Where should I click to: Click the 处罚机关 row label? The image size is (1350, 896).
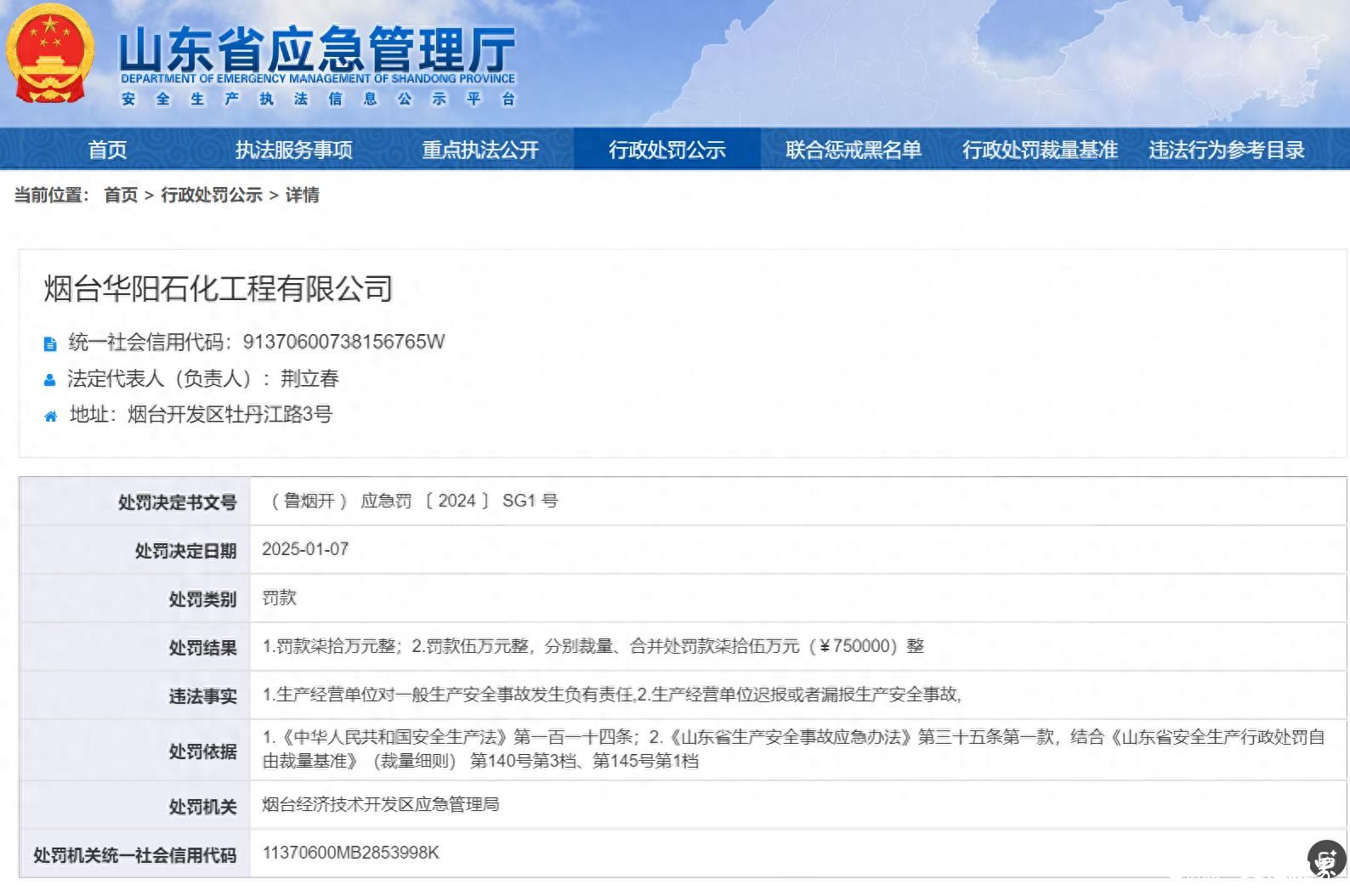click(202, 806)
